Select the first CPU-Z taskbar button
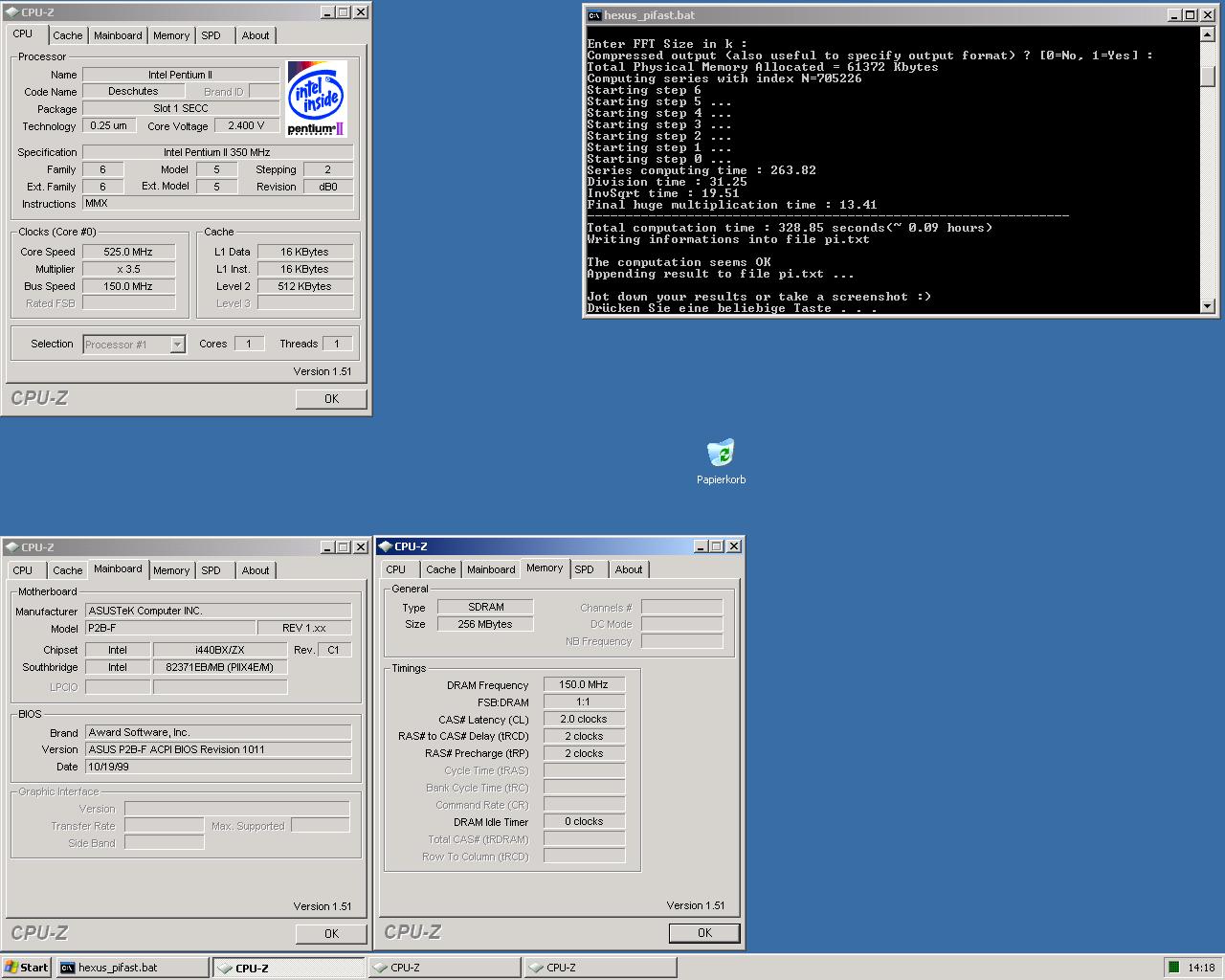Image resolution: width=1225 pixels, height=980 pixels. (x=288, y=968)
